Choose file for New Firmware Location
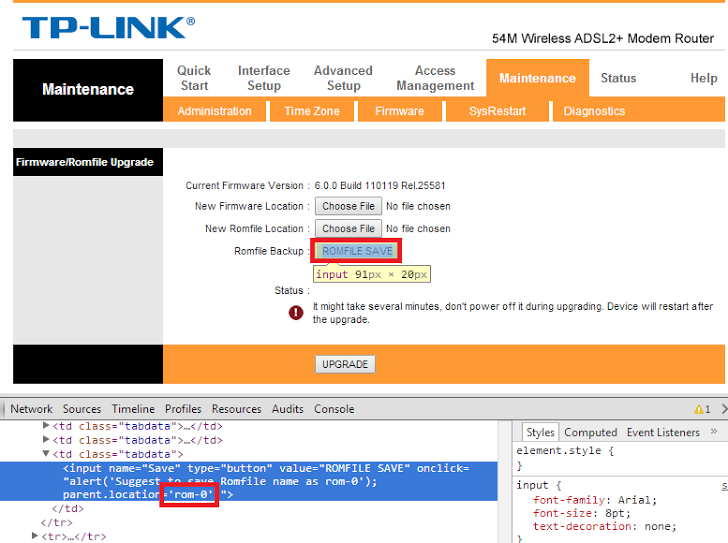 point(348,206)
